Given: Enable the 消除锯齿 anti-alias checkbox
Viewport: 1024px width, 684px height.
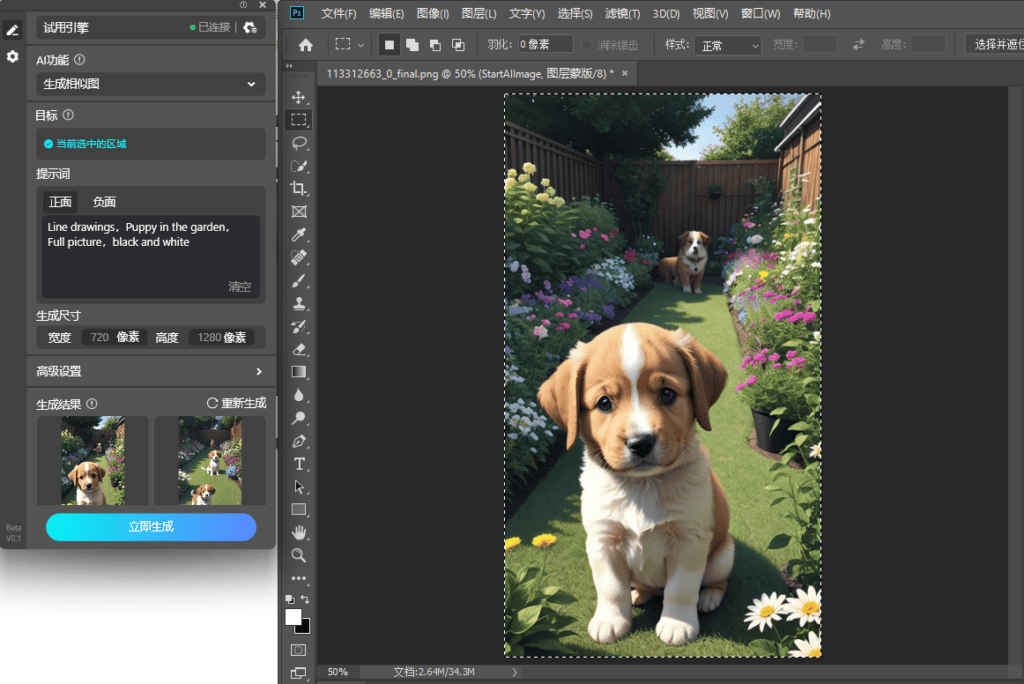Looking at the screenshot, I should coord(586,45).
